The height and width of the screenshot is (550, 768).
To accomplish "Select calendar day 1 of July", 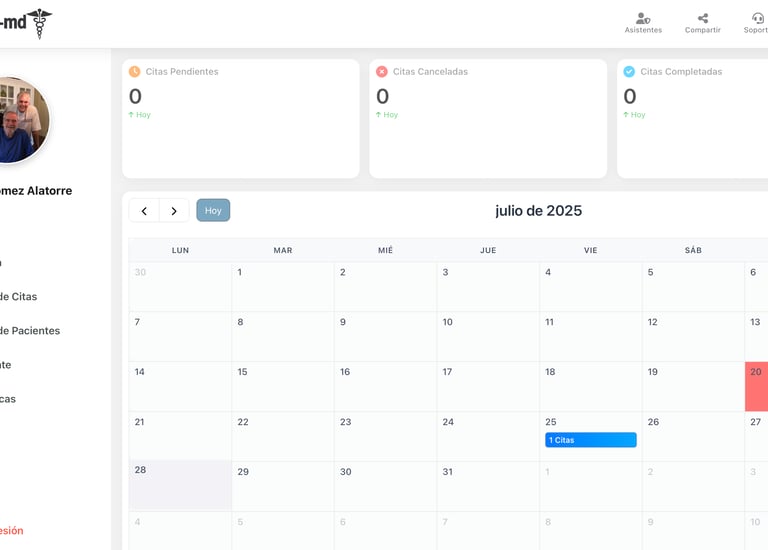I will click(x=283, y=287).
